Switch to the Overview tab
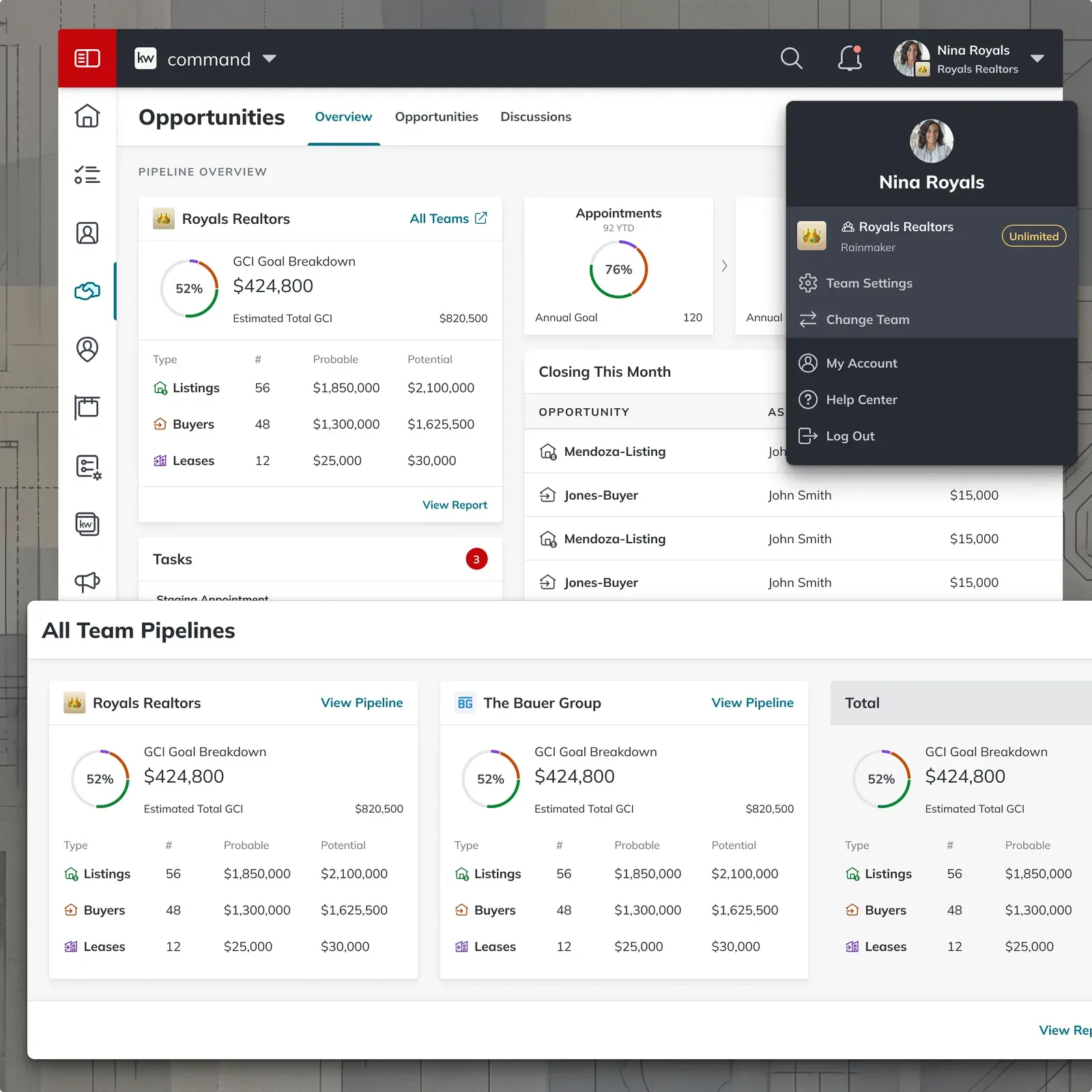The height and width of the screenshot is (1092, 1092). [343, 117]
